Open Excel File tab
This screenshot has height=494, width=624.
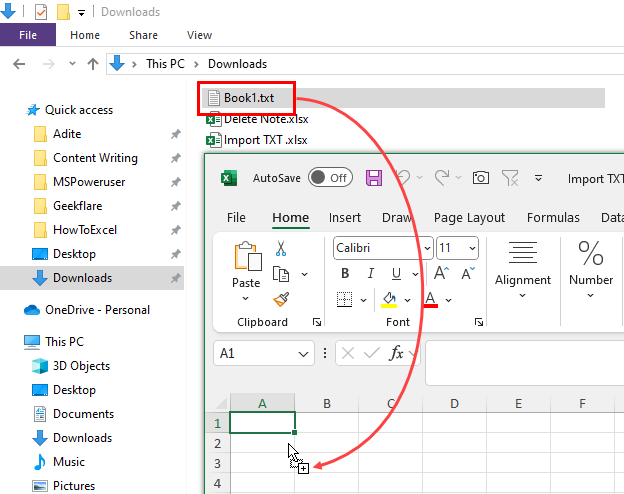[236, 217]
